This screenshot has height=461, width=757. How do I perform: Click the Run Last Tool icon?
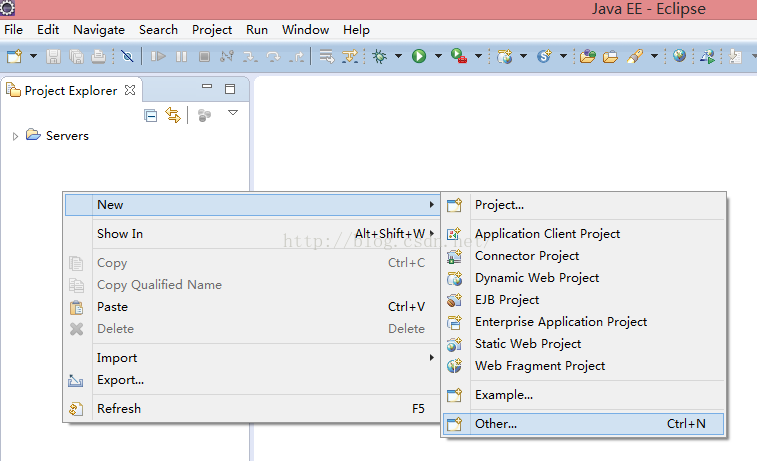[x=459, y=56]
